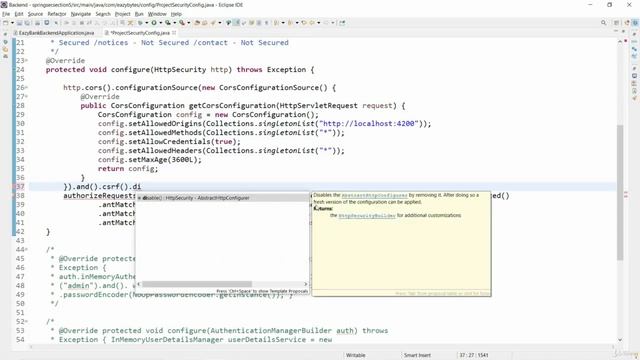Open the Debug configurations dropdown arrow
This screenshot has width=640, height=360.
147,23
